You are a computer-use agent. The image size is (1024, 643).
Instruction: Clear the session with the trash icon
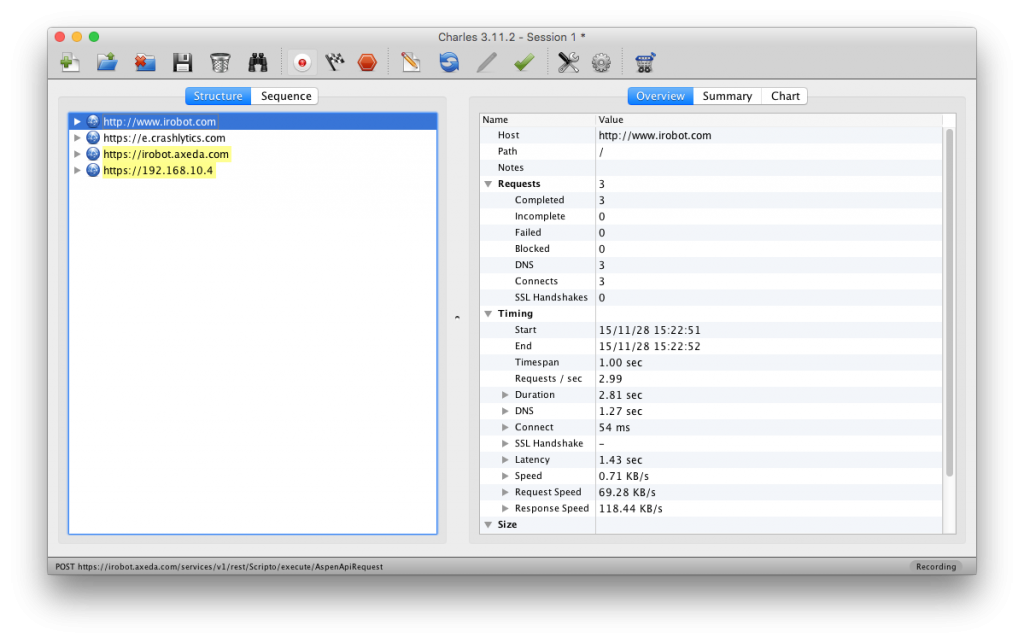coord(220,63)
